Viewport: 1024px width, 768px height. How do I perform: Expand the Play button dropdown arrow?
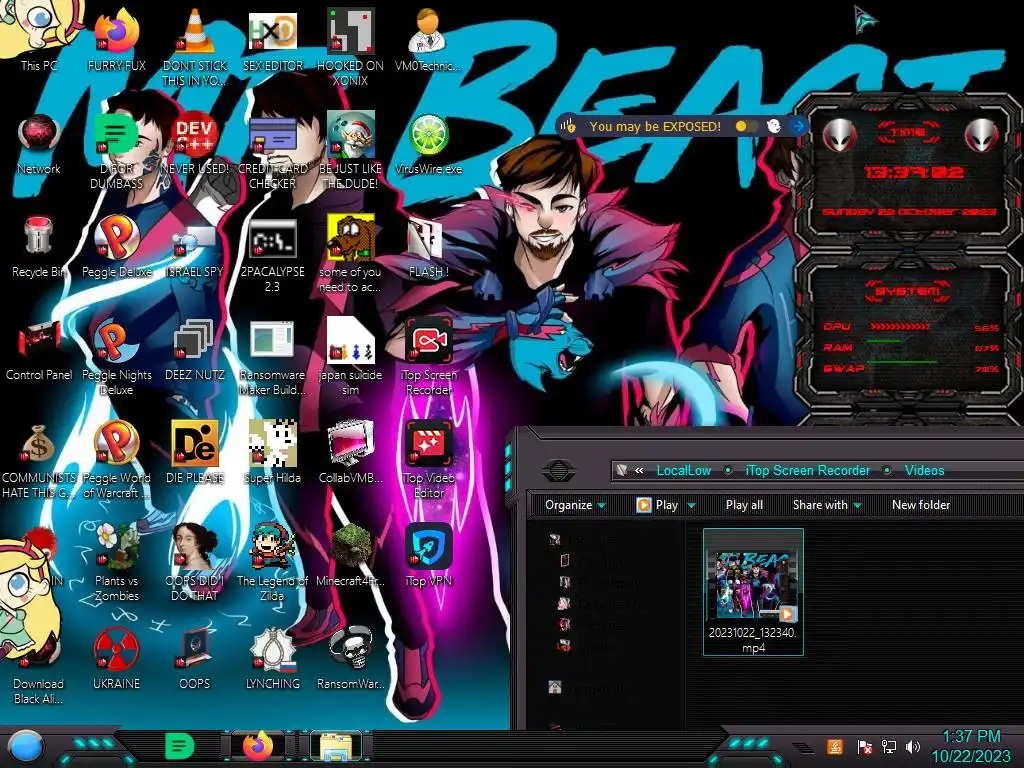692,505
